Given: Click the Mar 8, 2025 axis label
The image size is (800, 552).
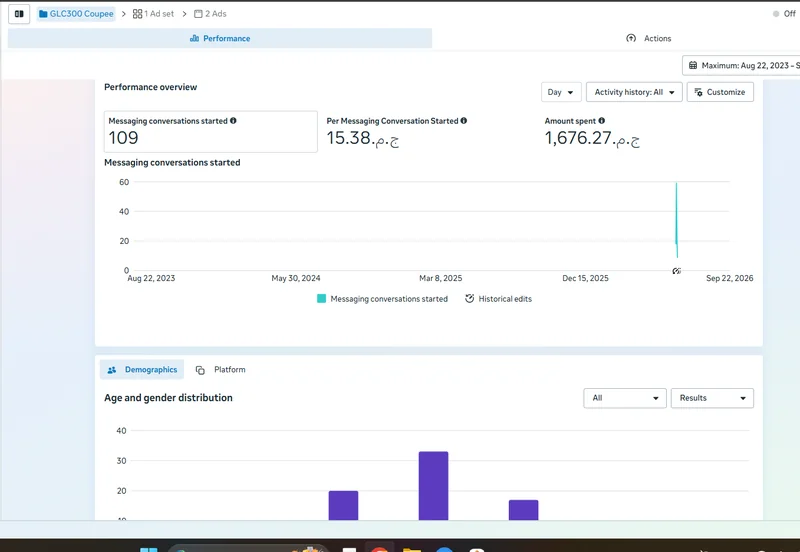Looking at the screenshot, I should (x=441, y=278).
